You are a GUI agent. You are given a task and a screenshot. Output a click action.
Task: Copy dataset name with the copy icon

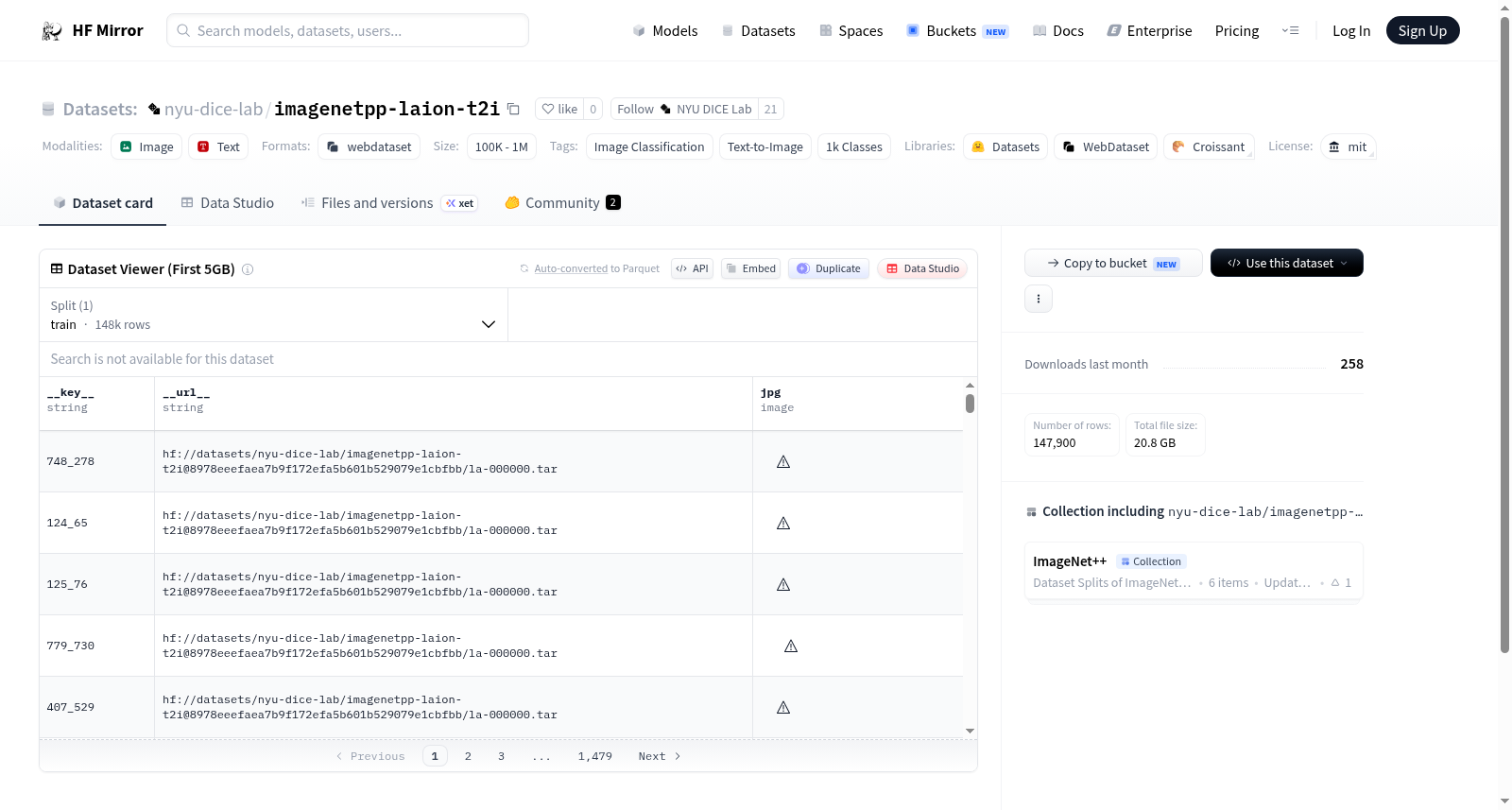click(513, 109)
